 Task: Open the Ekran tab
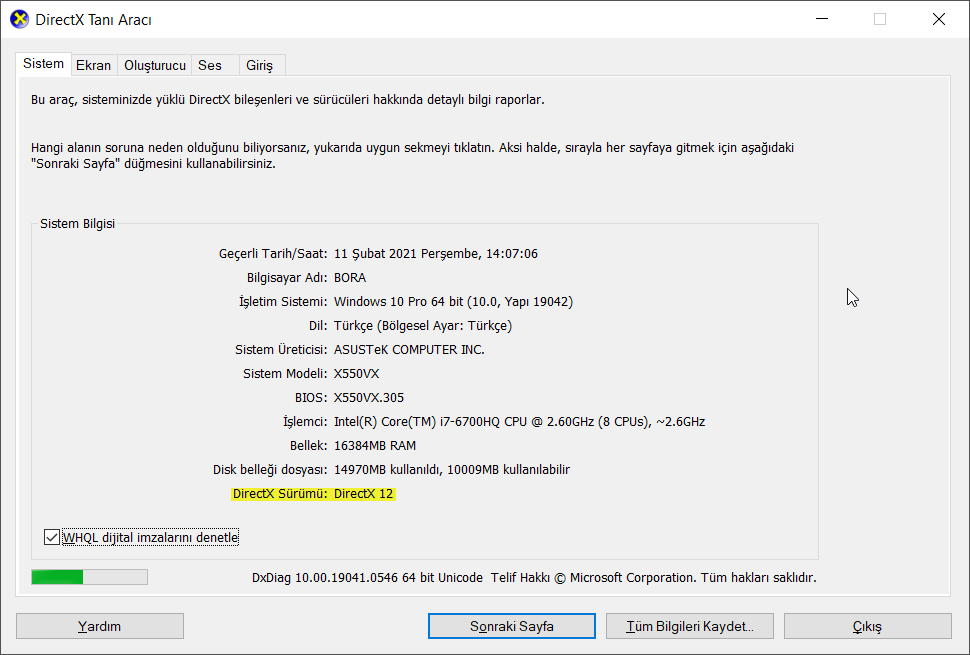(x=93, y=65)
